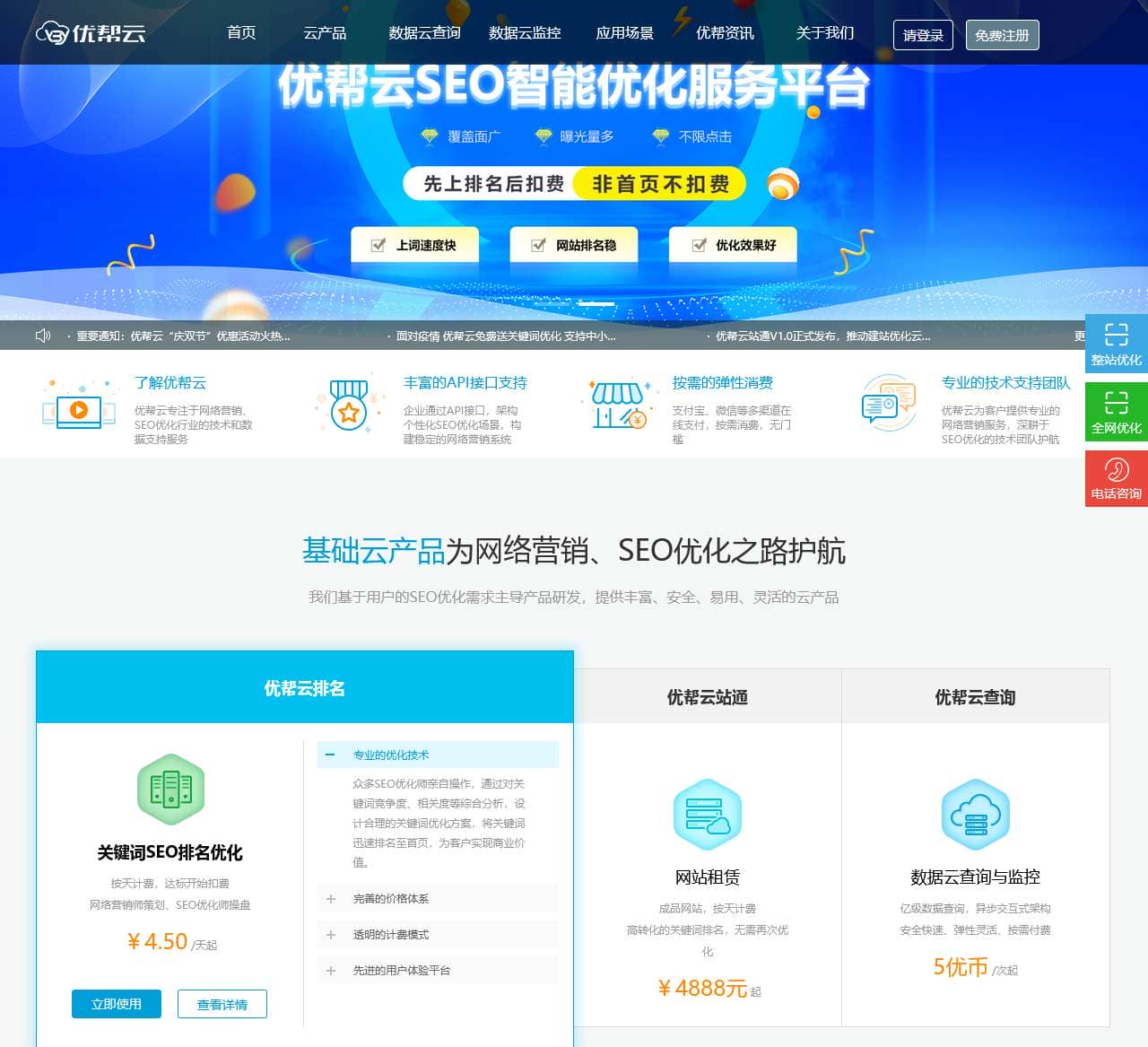The width and height of the screenshot is (1148, 1047).
Task: Open the 庆双节 notice link
Action: (183, 336)
